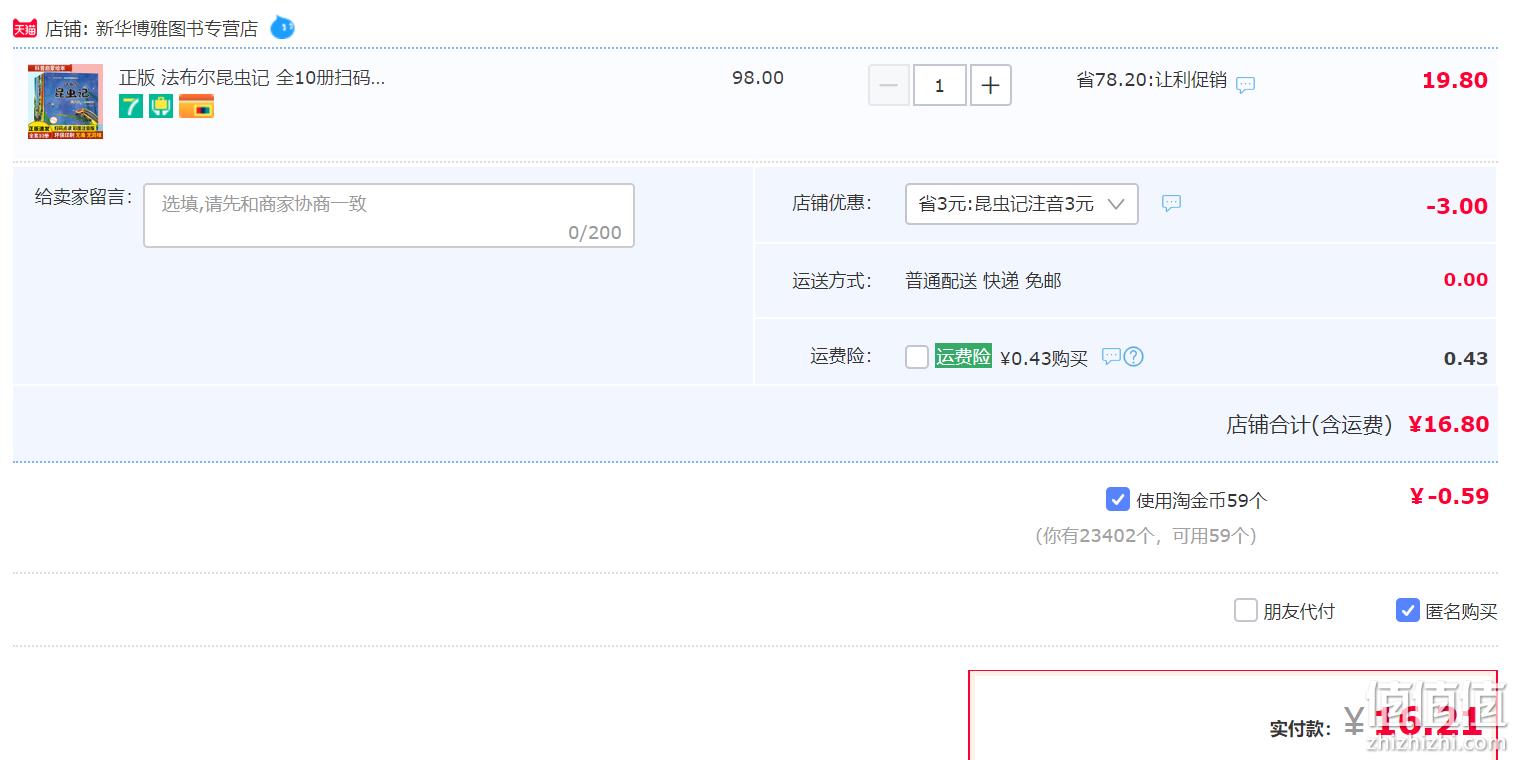The image size is (1516, 760).
Task: Click the Tmall logo badge
Action: [25, 28]
